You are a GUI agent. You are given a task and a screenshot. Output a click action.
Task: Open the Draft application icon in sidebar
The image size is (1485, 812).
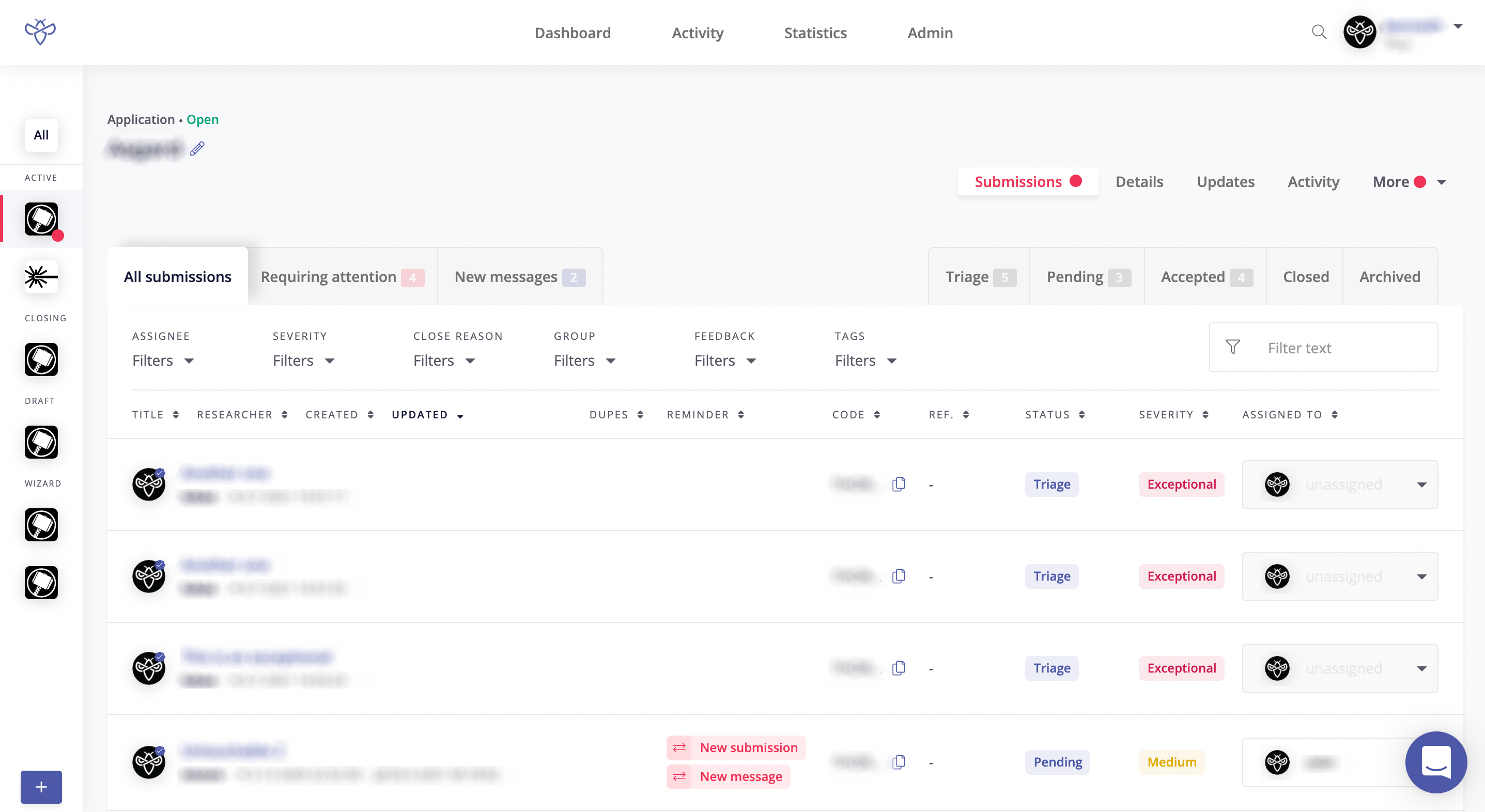coord(41,442)
